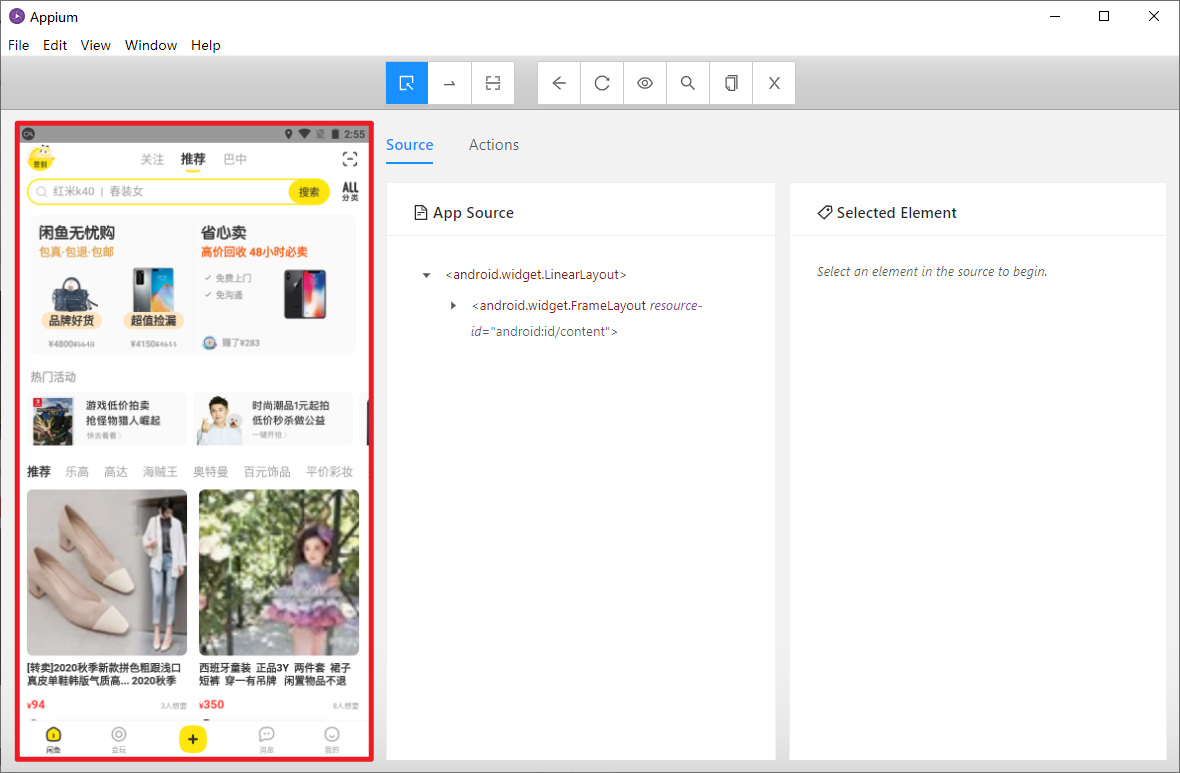Tap the 消息 messages icon in bottom bar
Viewport: 1180px width, 773px height.
point(266,739)
